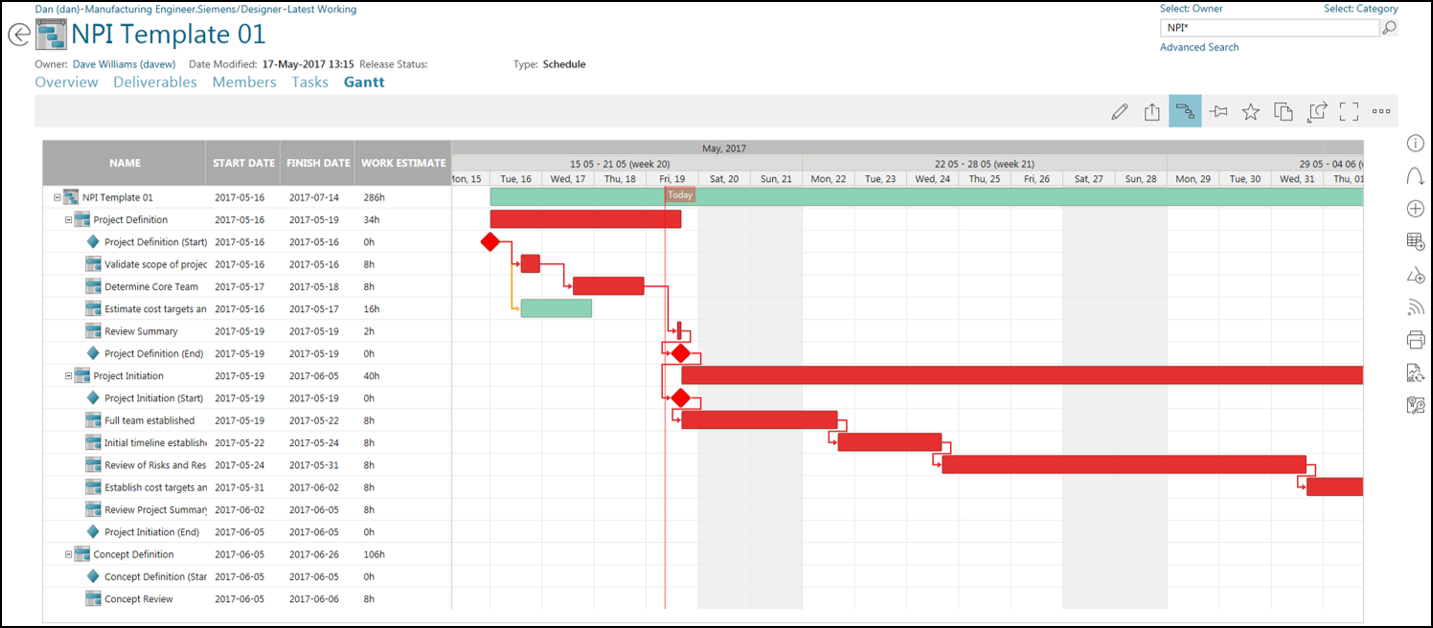Open the Members tab
Image resolution: width=1433 pixels, height=628 pixels.
coord(244,82)
